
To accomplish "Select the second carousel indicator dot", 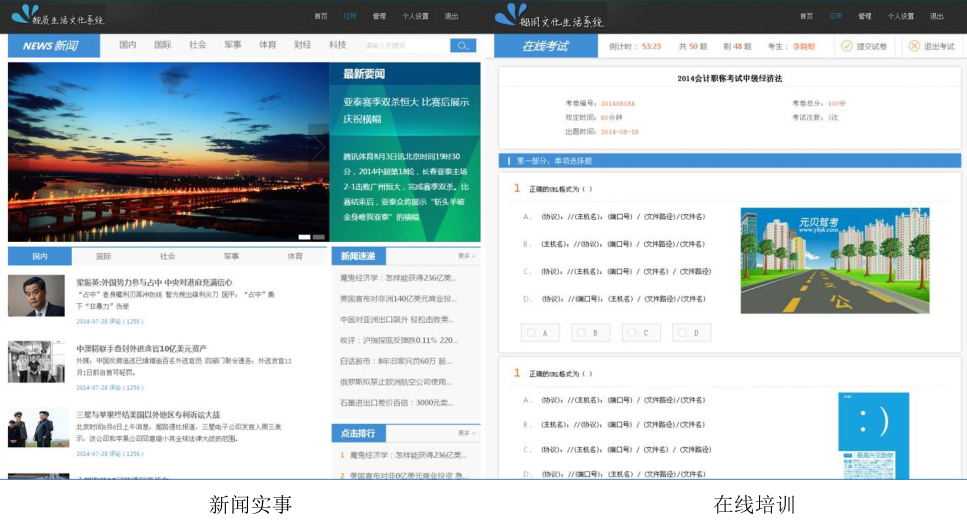I will pos(318,237).
